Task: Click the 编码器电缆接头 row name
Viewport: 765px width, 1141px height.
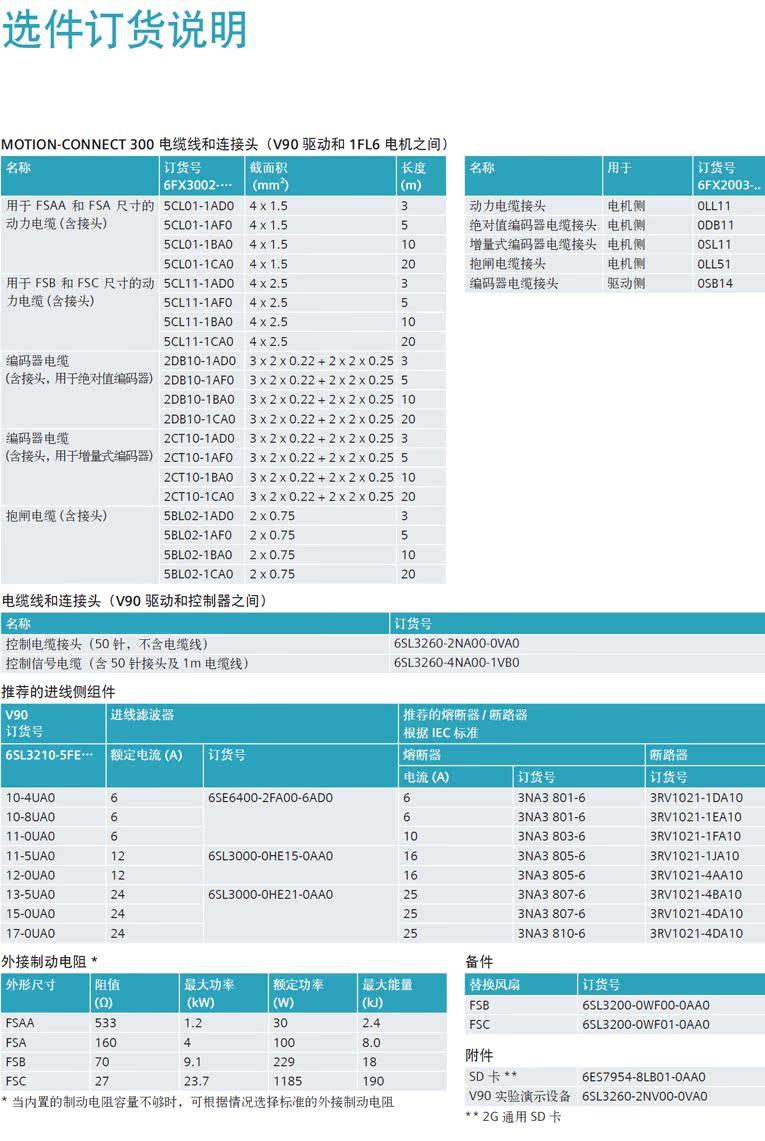Action: pos(514,283)
